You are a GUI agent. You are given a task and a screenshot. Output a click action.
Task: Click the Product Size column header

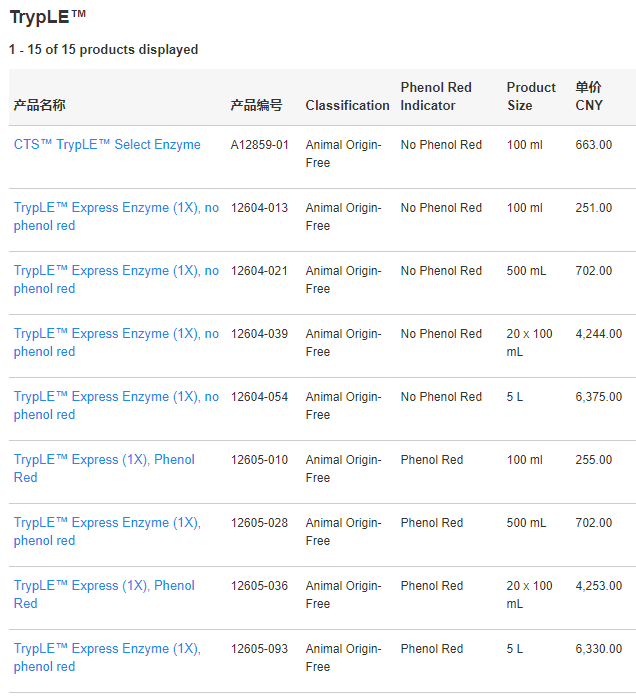531,96
